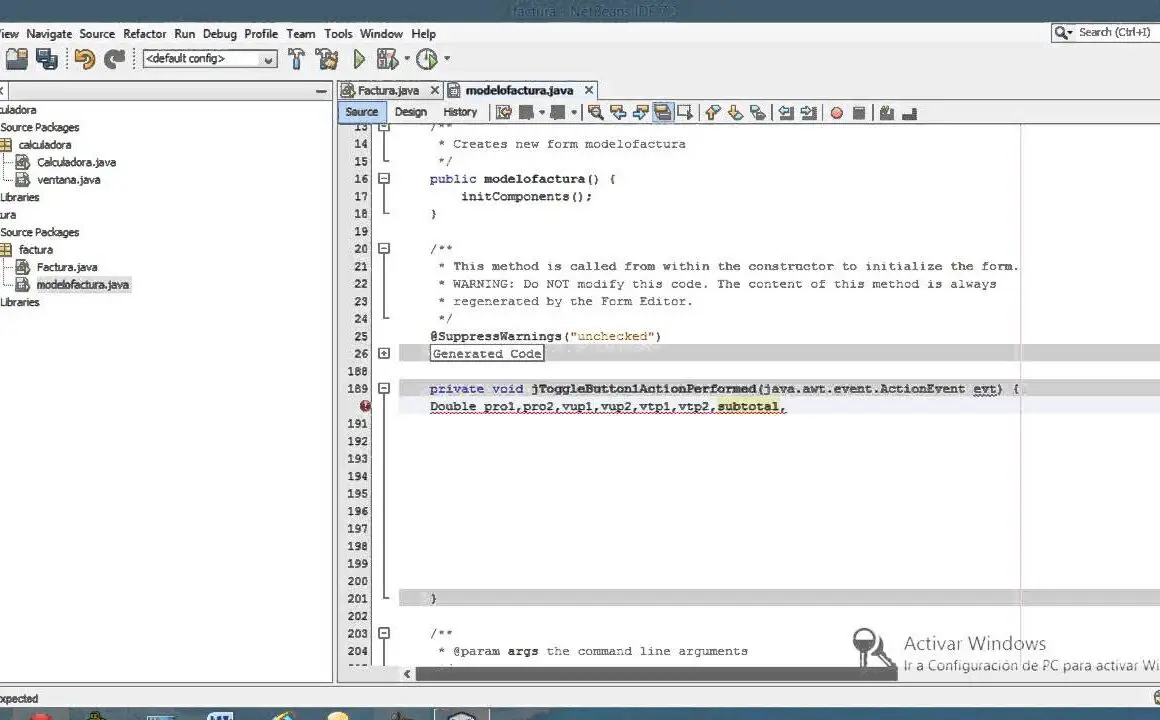
Task: Toggle the Rectangular Selection button
Action: pyautogui.click(x=685, y=112)
